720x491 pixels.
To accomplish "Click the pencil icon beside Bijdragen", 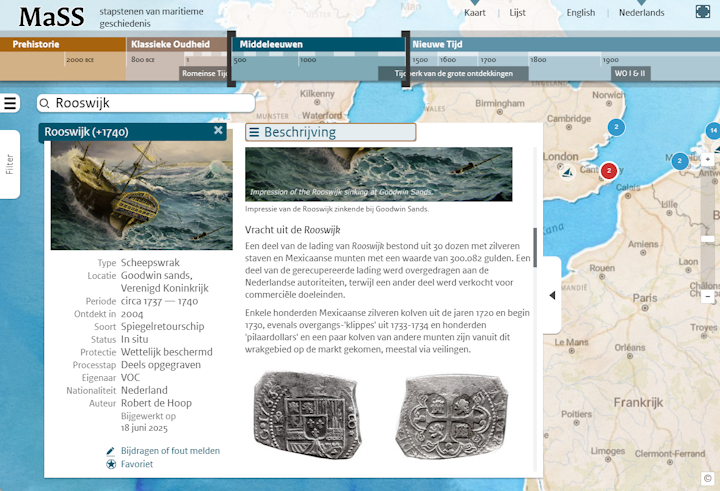I will pyautogui.click(x=111, y=451).
